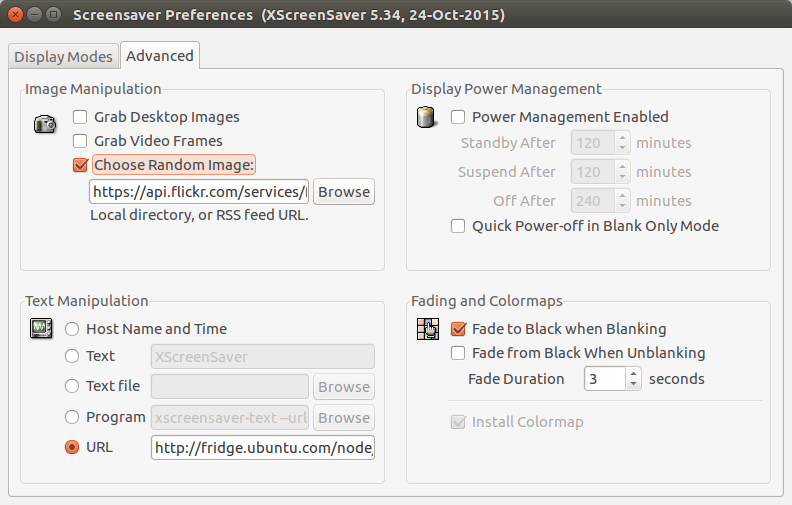Increase Fade Duration with up arrow
This screenshot has width=792, height=505.
click(633, 373)
